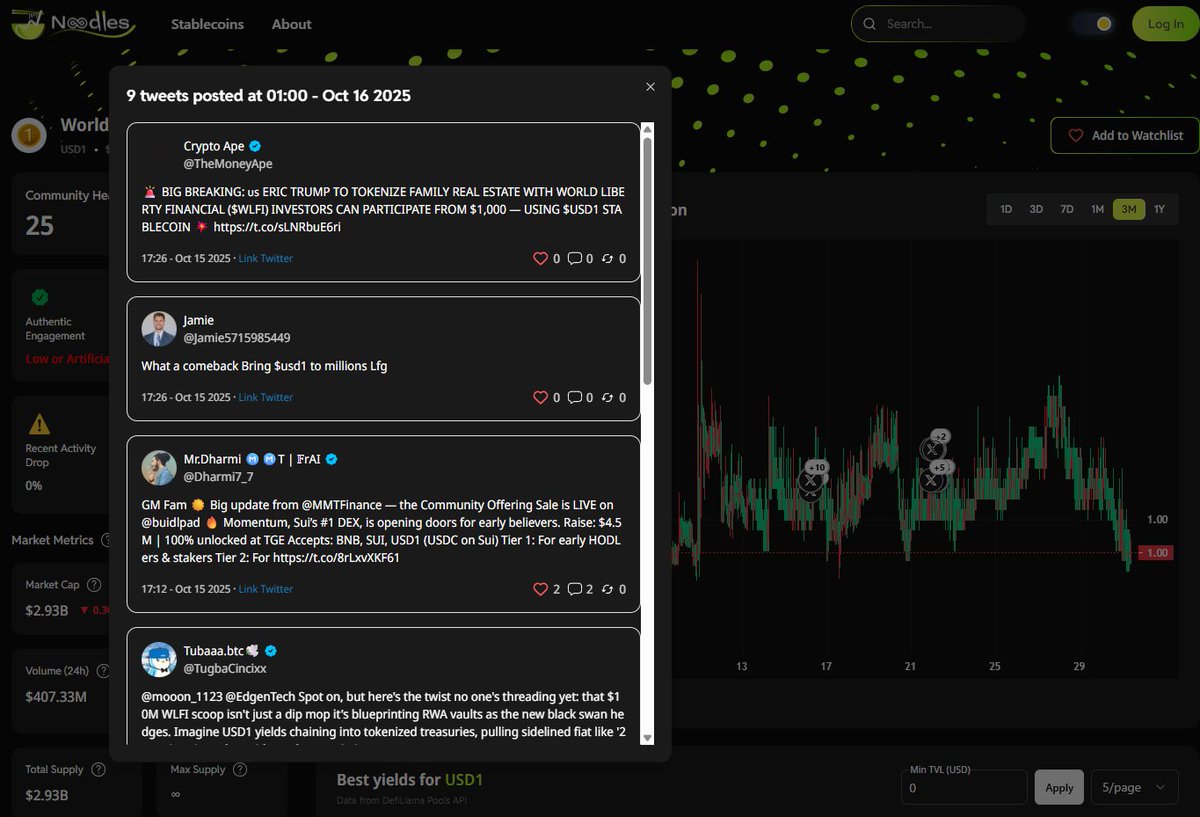Screen dimensions: 1200x817
Task: Open Mr.Dharmi's profile avatar
Action: click(159, 468)
